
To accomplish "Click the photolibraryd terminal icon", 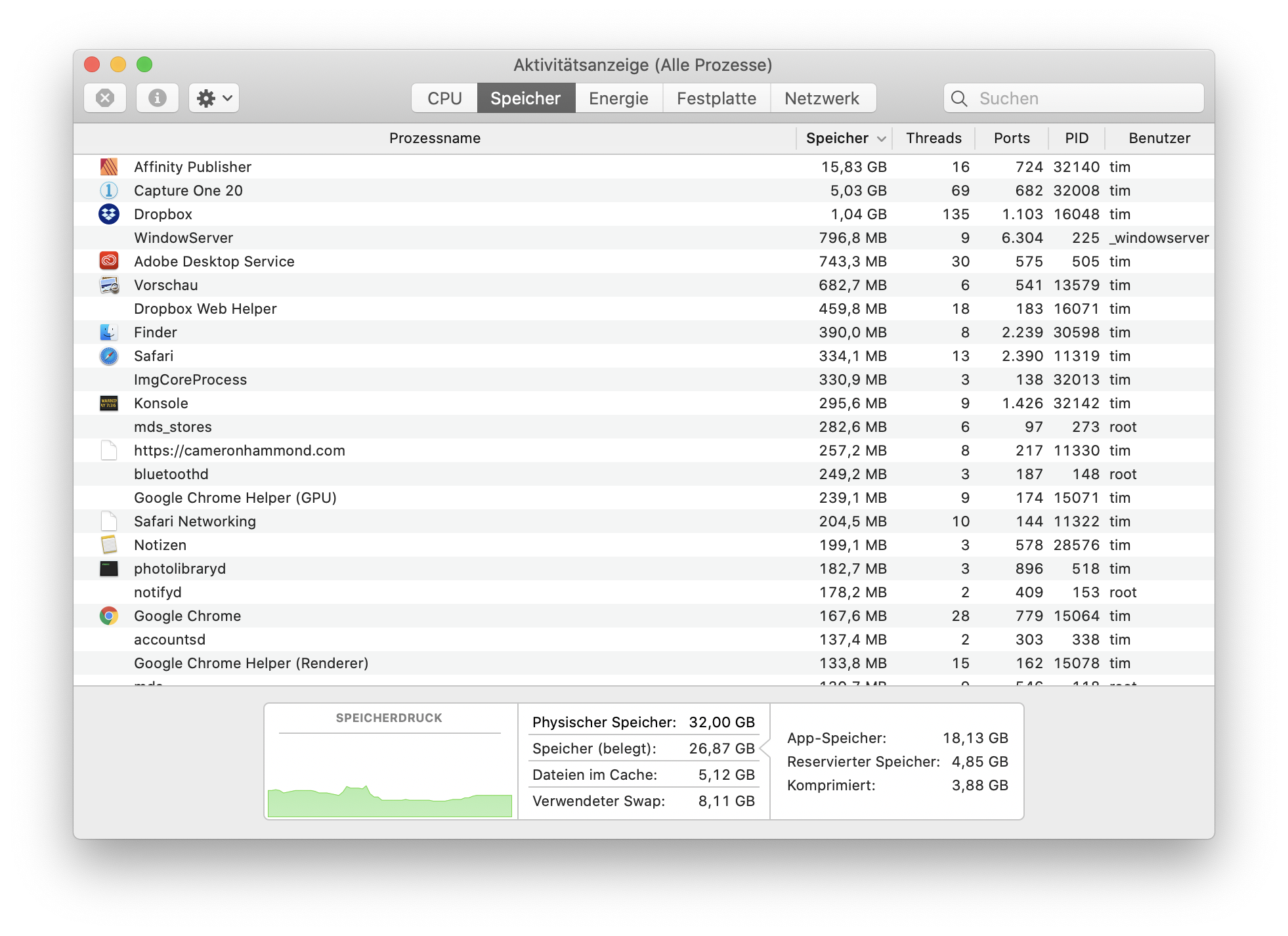I will pyautogui.click(x=109, y=568).
